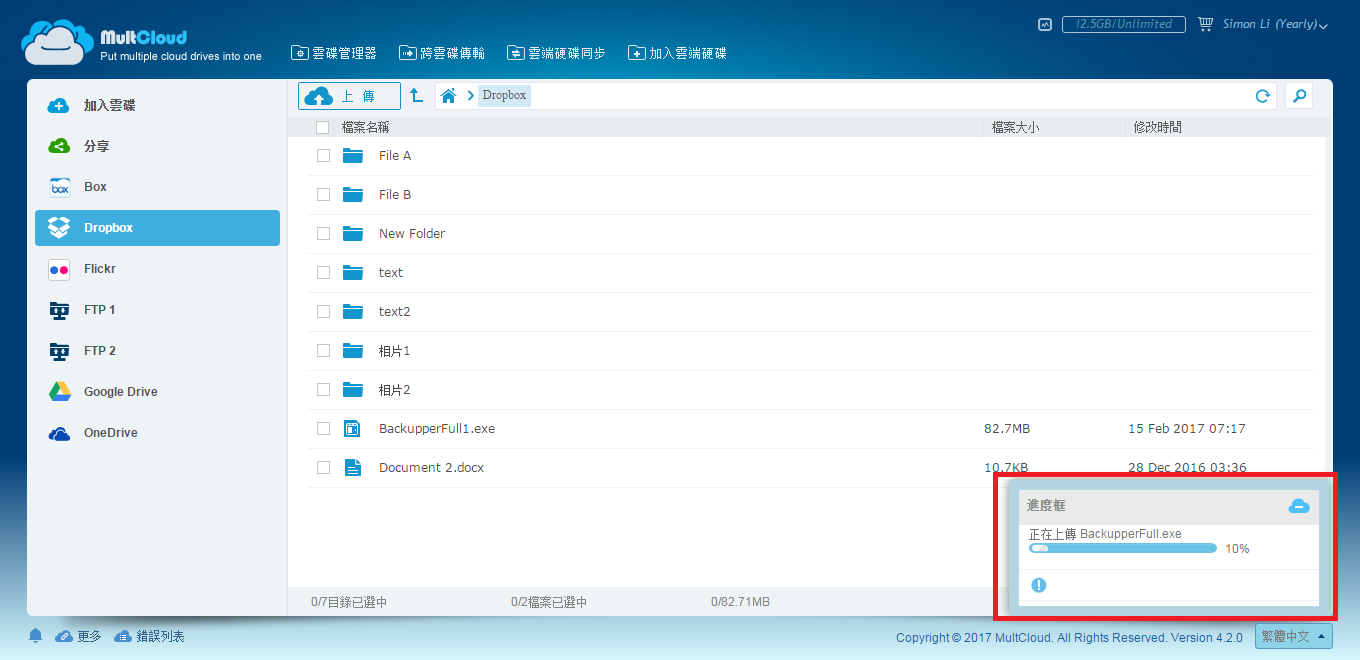Click the 加入雲碟 sidebar item
Screen dimensions: 1360x660
click(157, 105)
